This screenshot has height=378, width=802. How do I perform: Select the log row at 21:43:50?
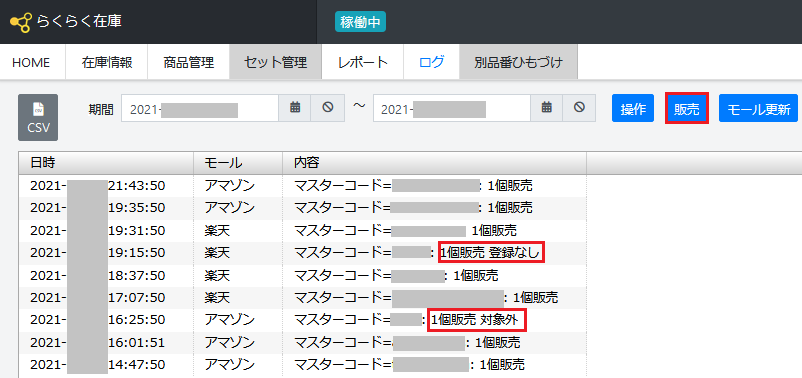click(302, 186)
